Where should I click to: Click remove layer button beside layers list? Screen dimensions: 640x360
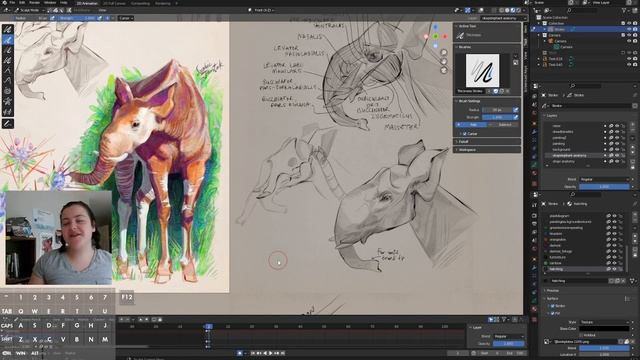[x=633, y=130]
